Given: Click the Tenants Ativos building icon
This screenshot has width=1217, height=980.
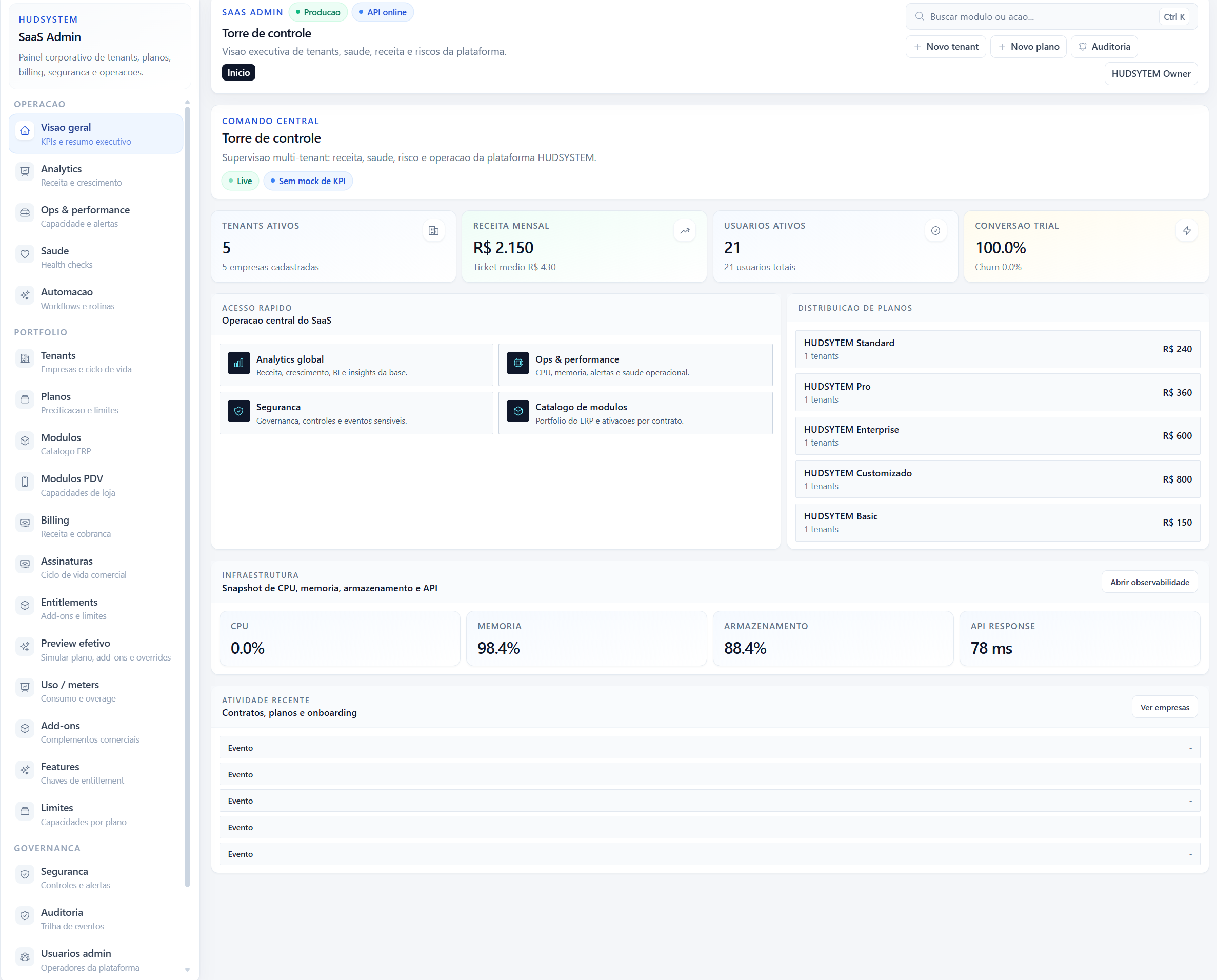Looking at the screenshot, I should point(433,230).
